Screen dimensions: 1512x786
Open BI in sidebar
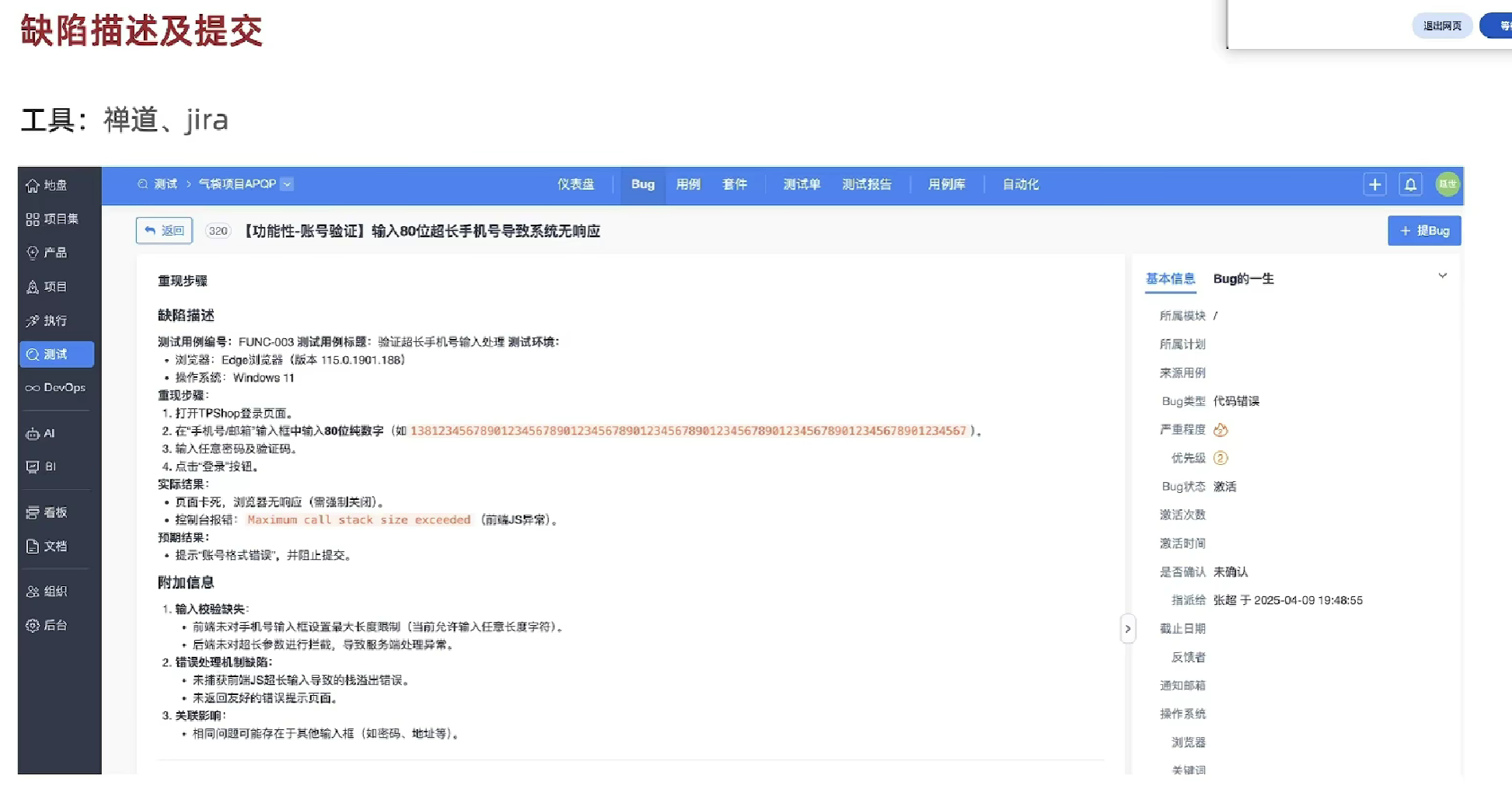(x=41, y=466)
